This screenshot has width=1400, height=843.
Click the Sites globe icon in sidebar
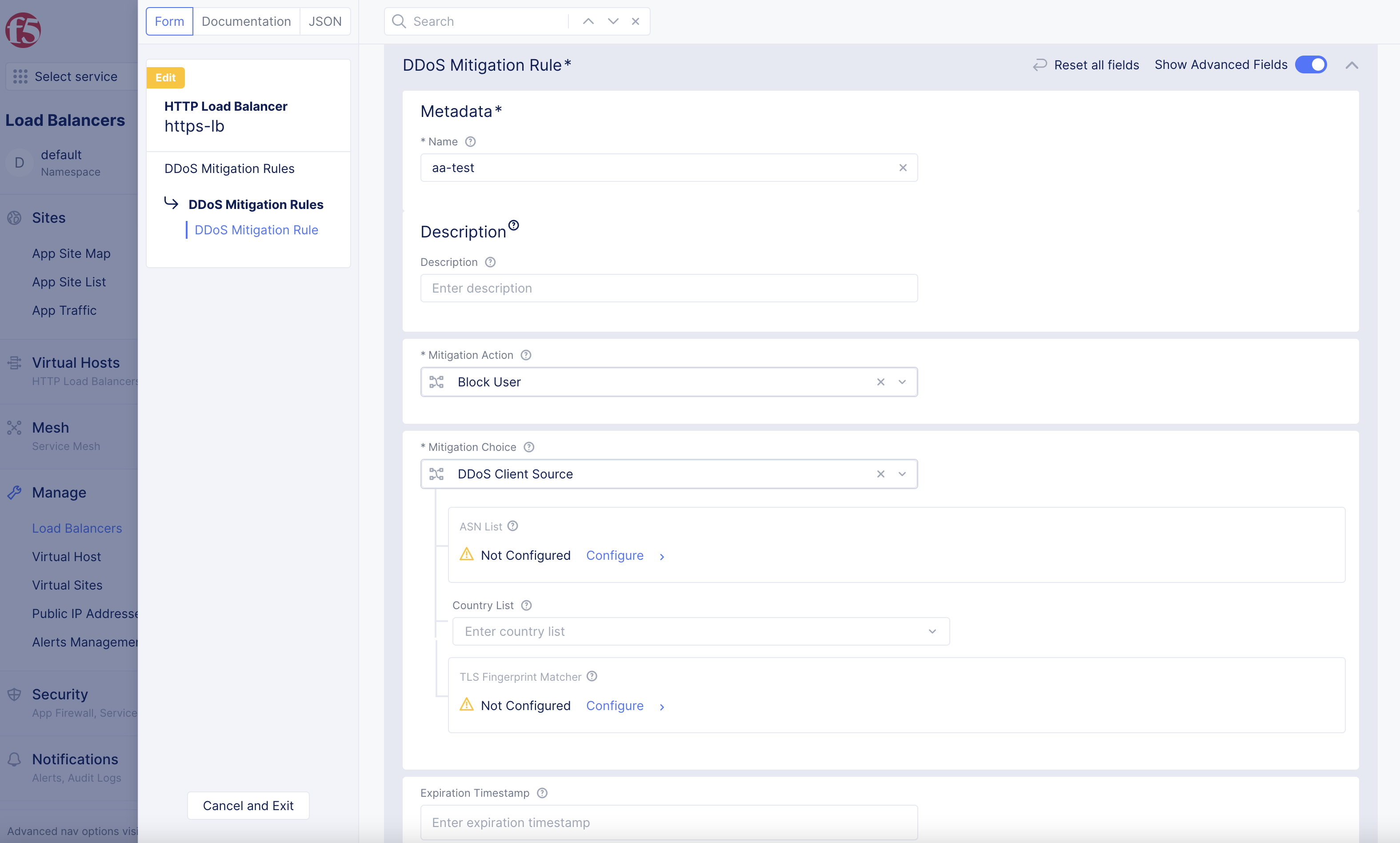coord(14,217)
